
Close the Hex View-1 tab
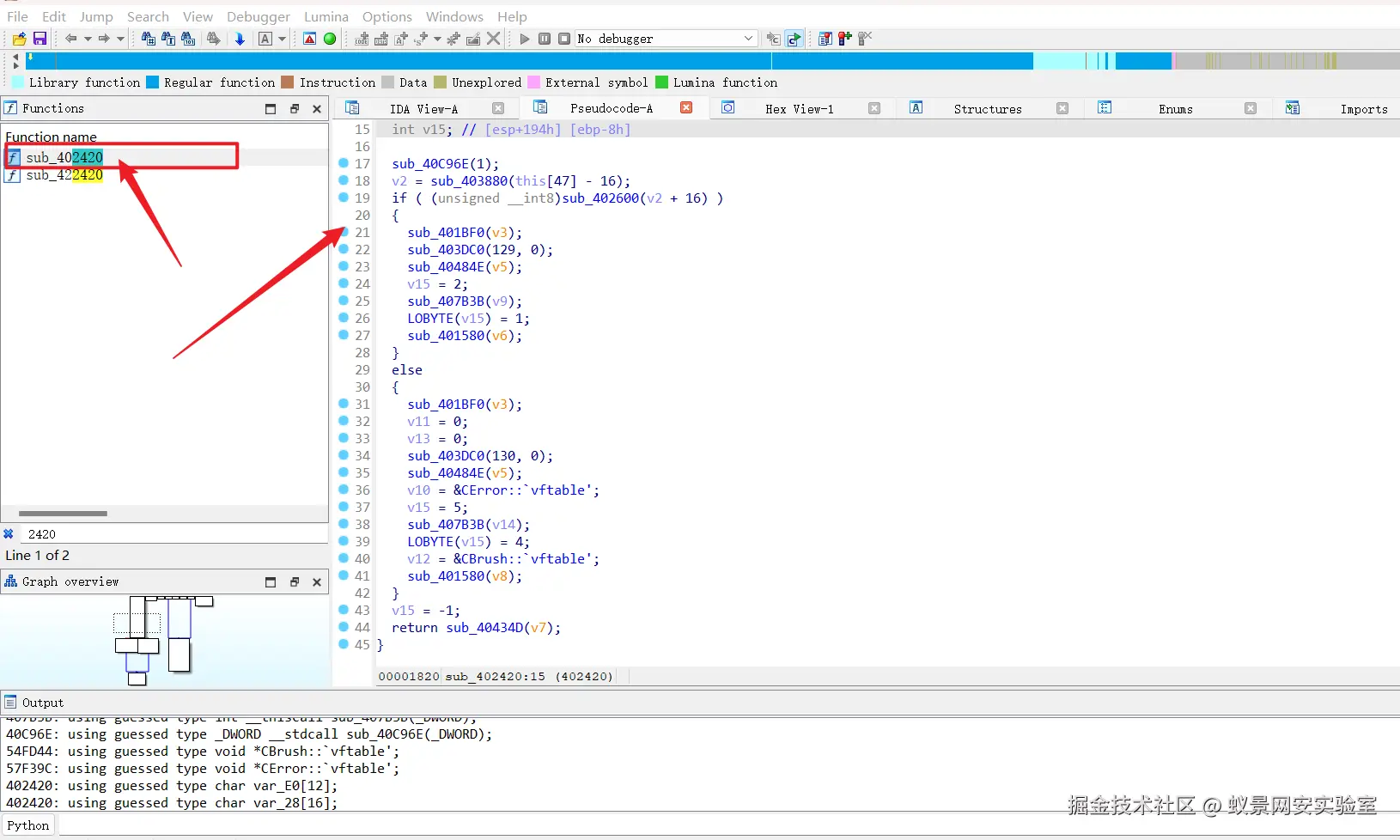click(x=874, y=108)
